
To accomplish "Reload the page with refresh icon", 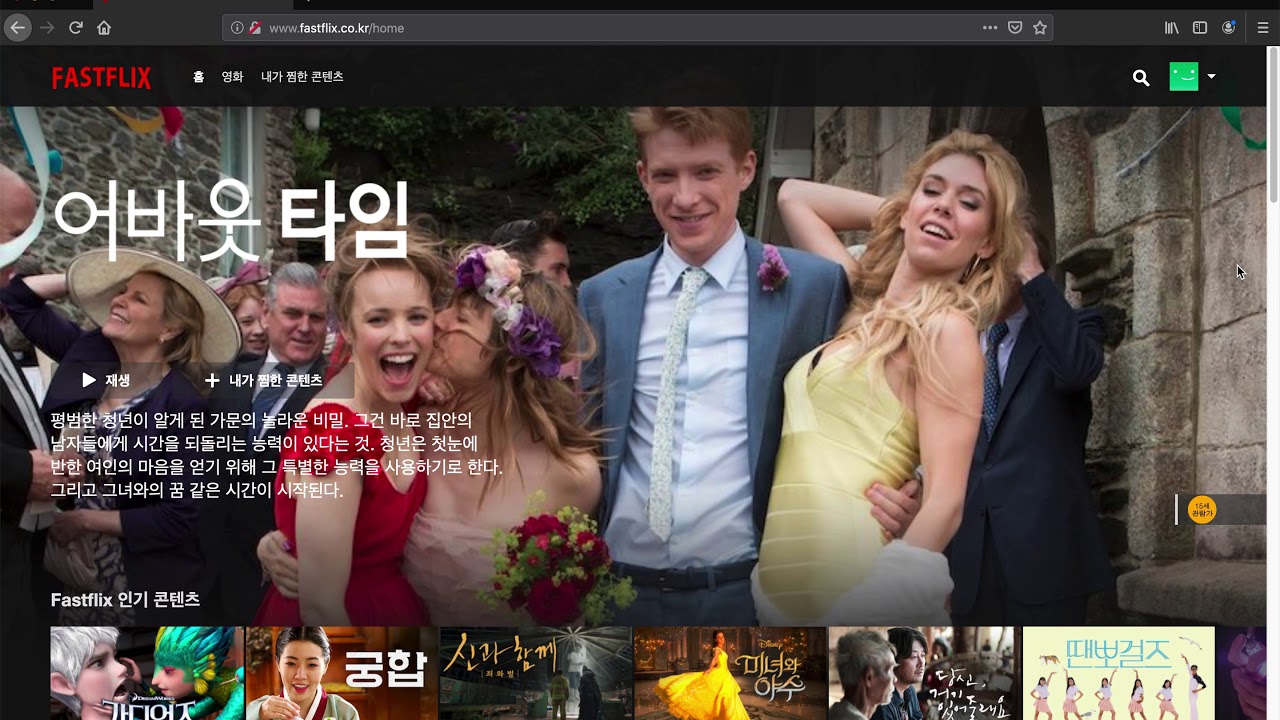I will coord(75,28).
